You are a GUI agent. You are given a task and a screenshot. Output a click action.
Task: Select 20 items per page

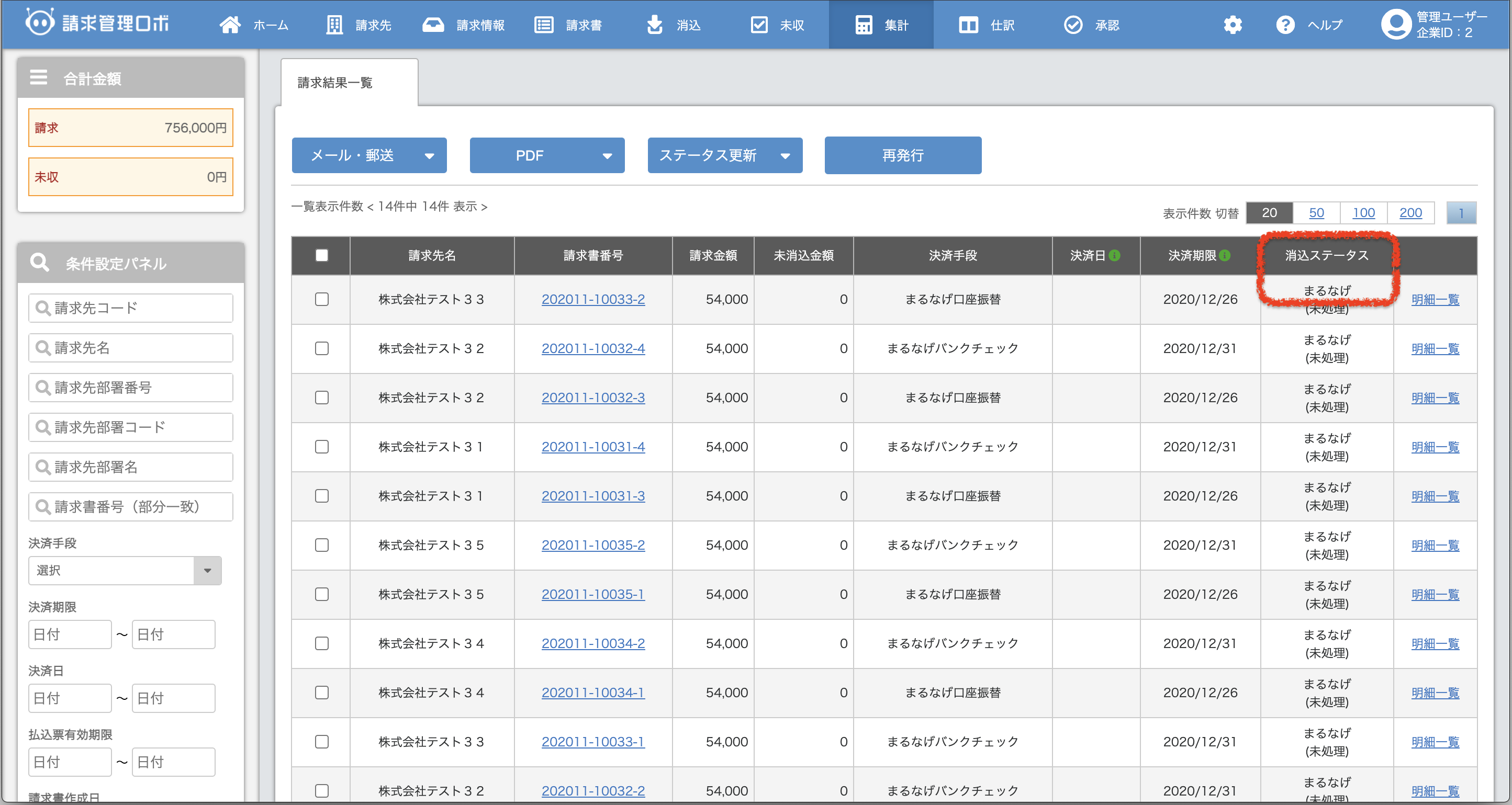pyautogui.click(x=1269, y=212)
